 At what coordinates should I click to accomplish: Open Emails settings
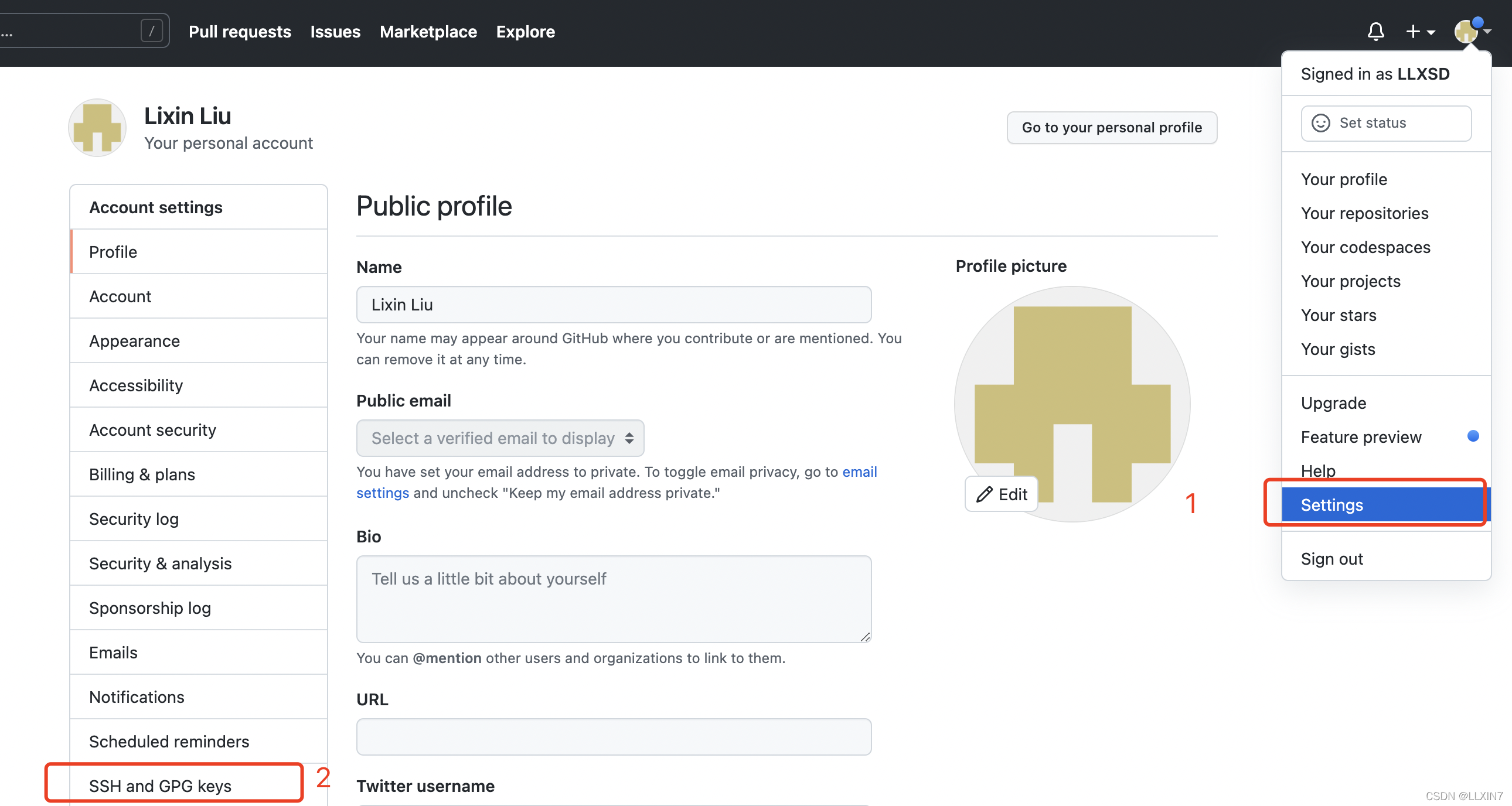[x=199, y=653]
